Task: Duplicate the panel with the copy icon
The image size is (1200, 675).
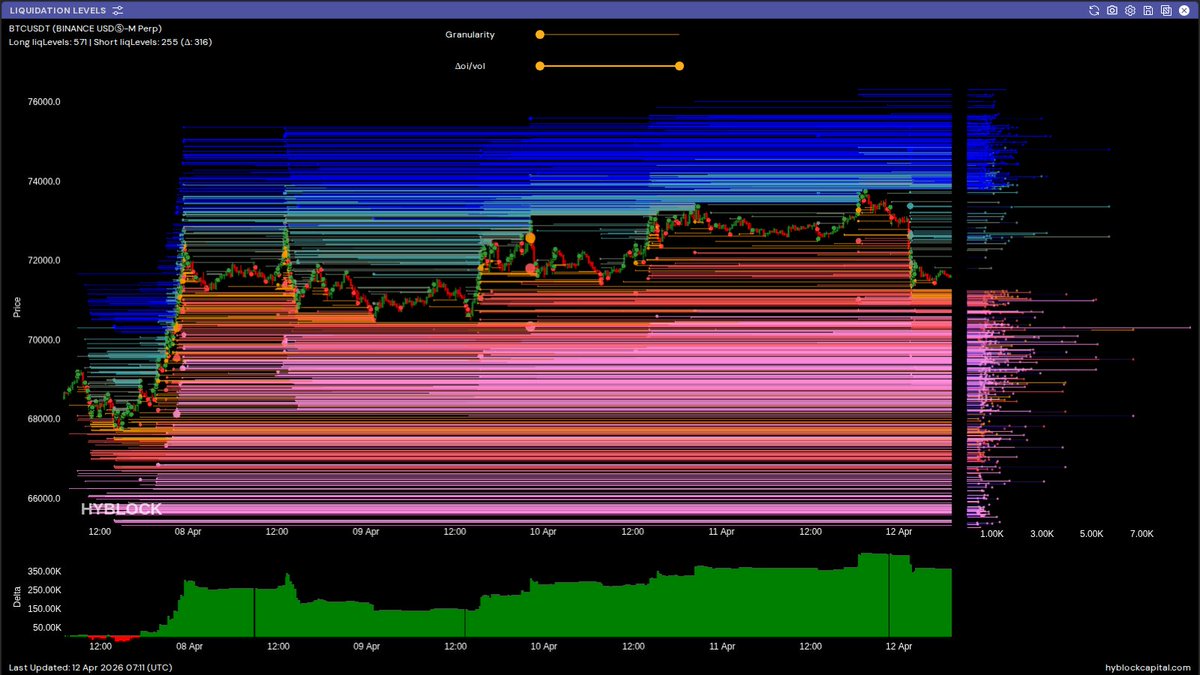Action: tap(1166, 10)
